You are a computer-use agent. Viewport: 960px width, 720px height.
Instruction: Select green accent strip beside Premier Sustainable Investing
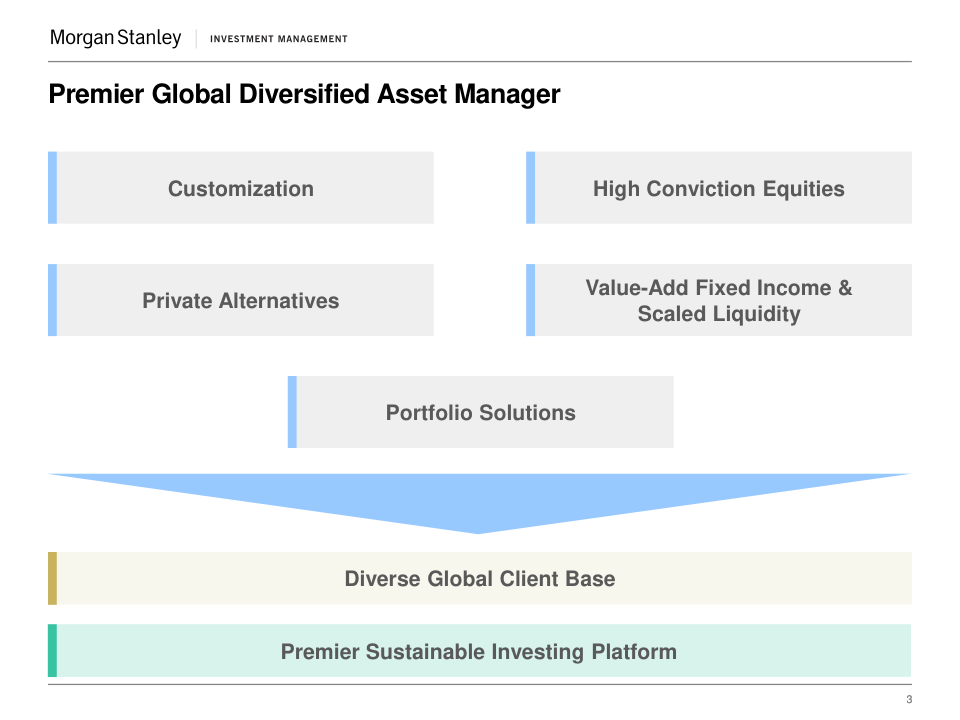coord(53,651)
